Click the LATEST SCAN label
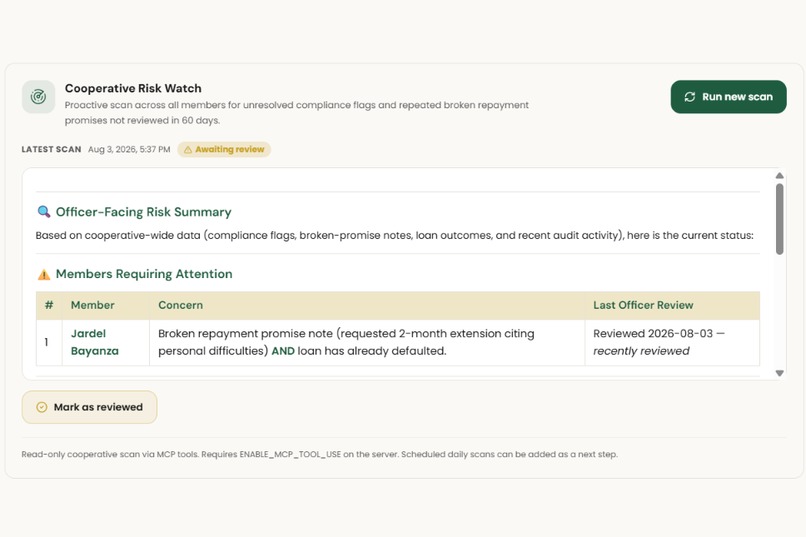The width and height of the screenshot is (806, 537). 51,150
